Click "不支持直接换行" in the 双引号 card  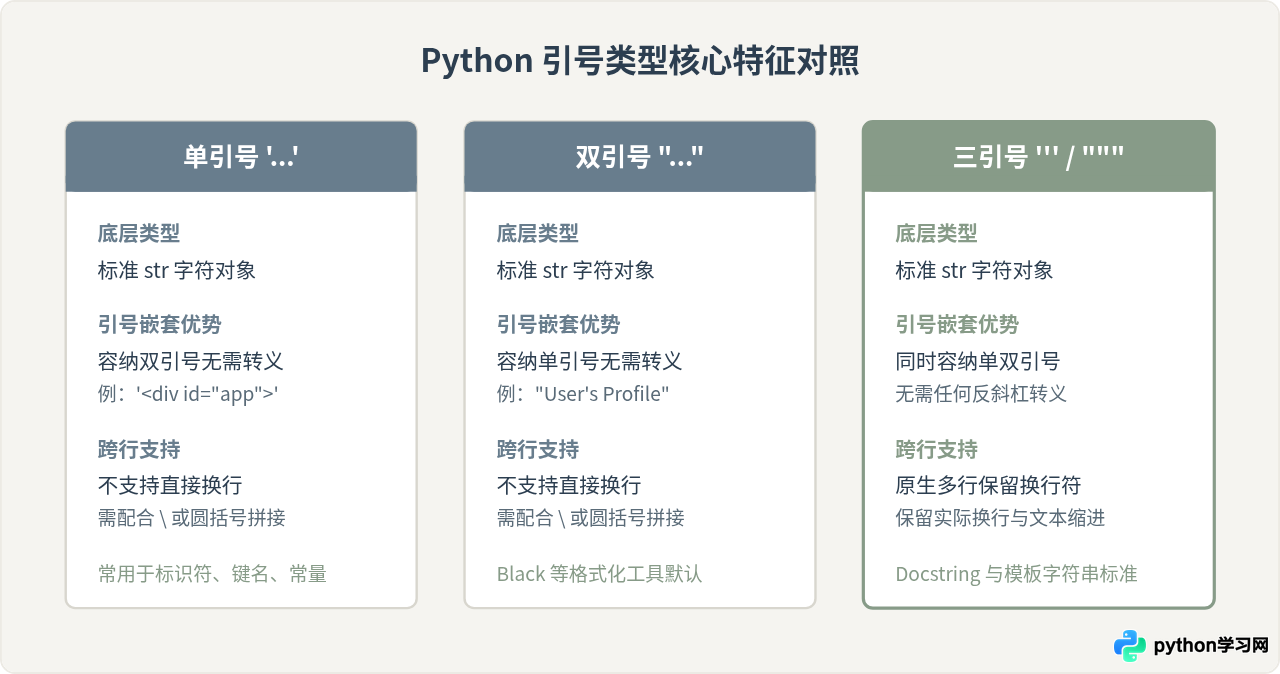point(569,485)
